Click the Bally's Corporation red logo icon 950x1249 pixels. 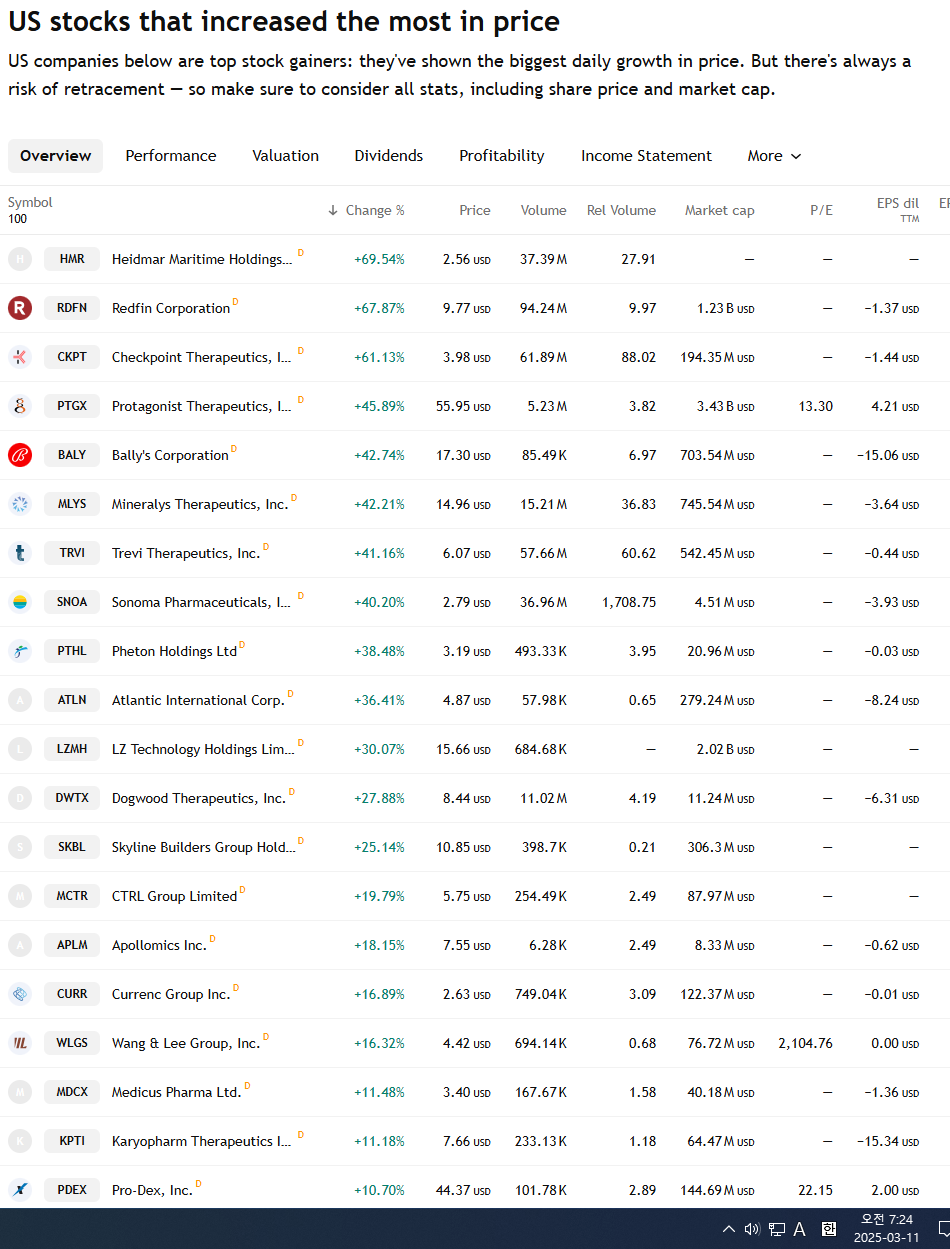pos(20,455)
